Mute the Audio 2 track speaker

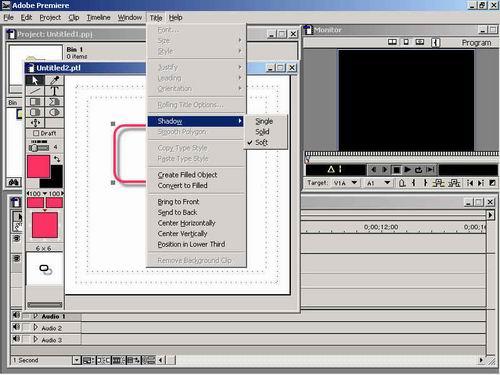16,327
